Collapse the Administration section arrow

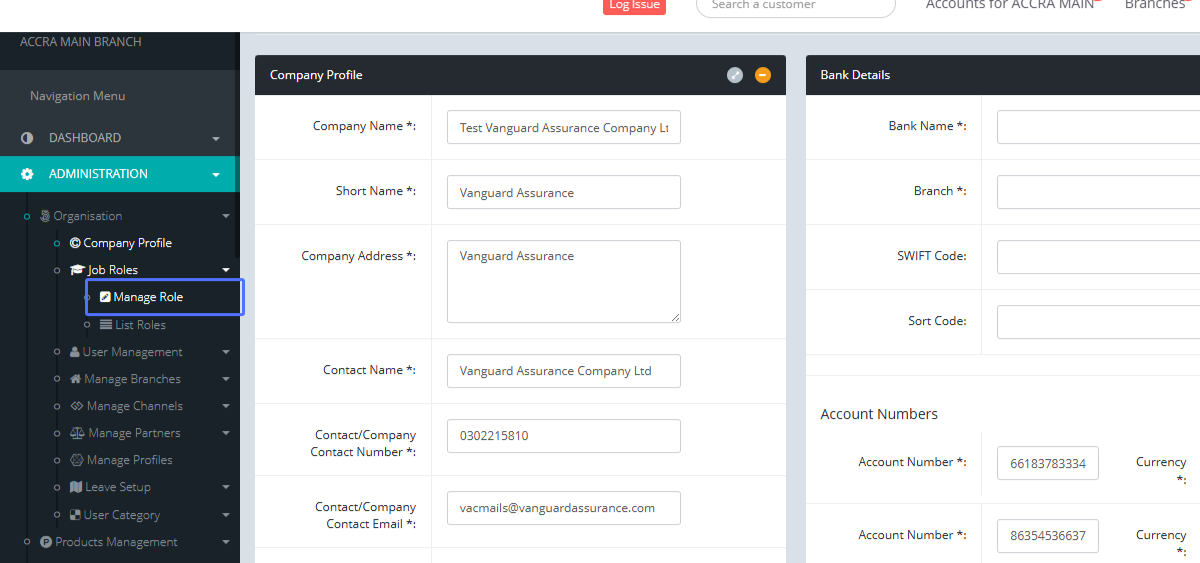(216, 175)
